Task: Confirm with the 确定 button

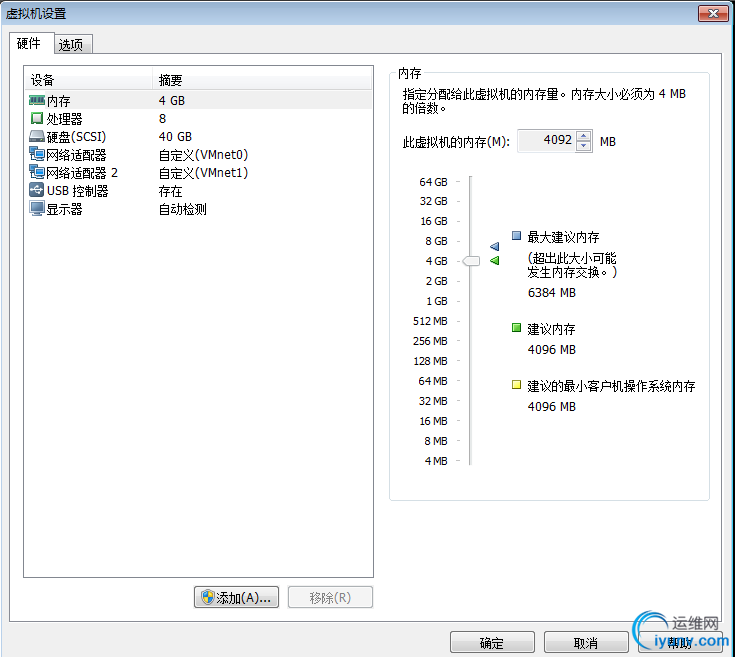Action: [x=492, y=642]
